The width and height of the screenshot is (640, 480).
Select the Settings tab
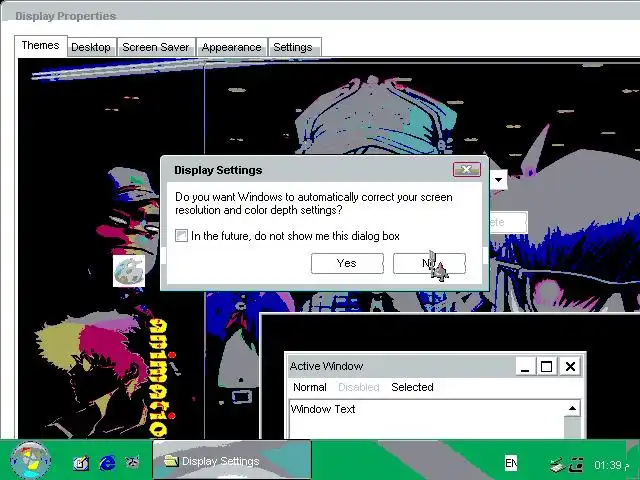click(293, 47)
